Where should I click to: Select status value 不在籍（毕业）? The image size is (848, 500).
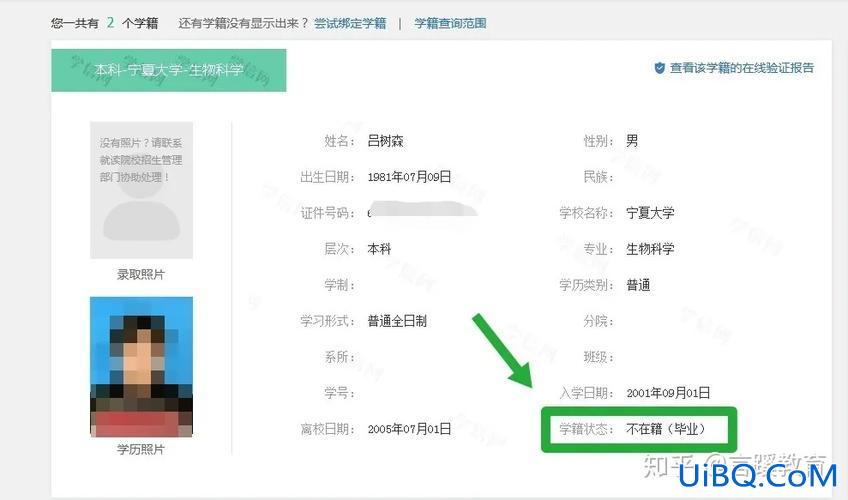pos(668,429)
